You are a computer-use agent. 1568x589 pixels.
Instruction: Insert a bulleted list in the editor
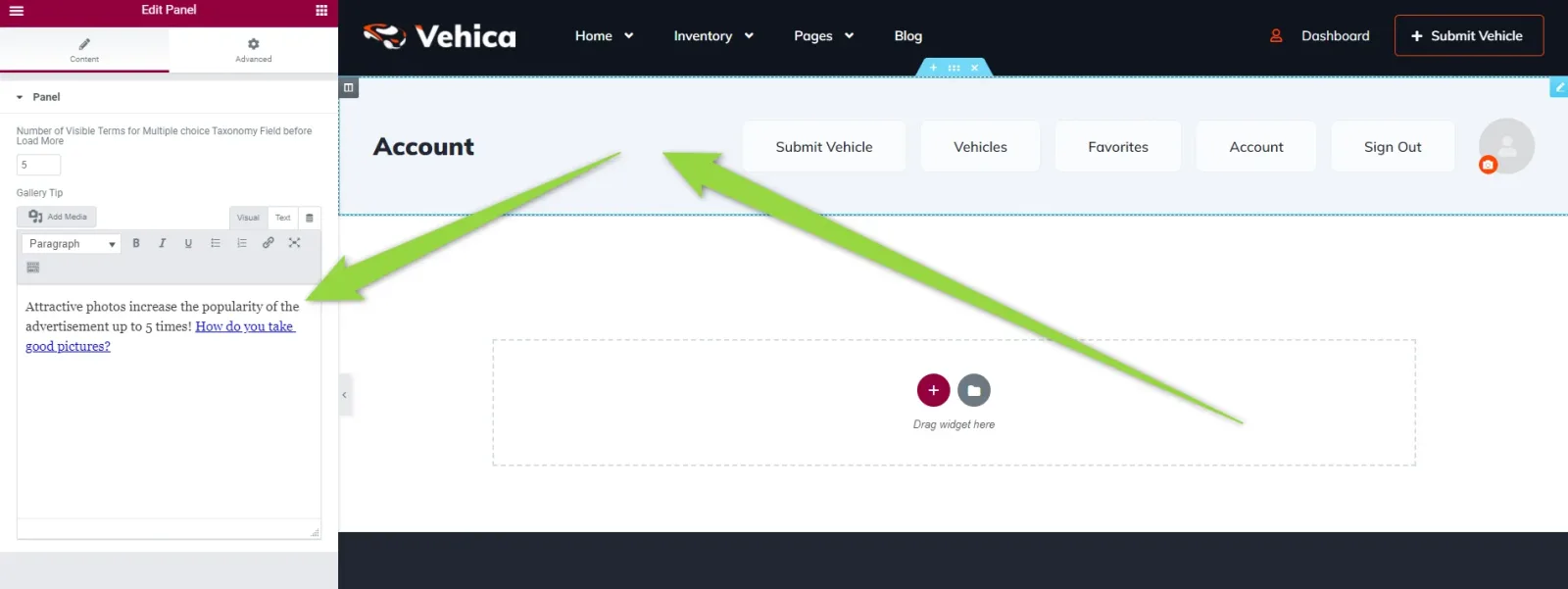(x=216, y=243)
